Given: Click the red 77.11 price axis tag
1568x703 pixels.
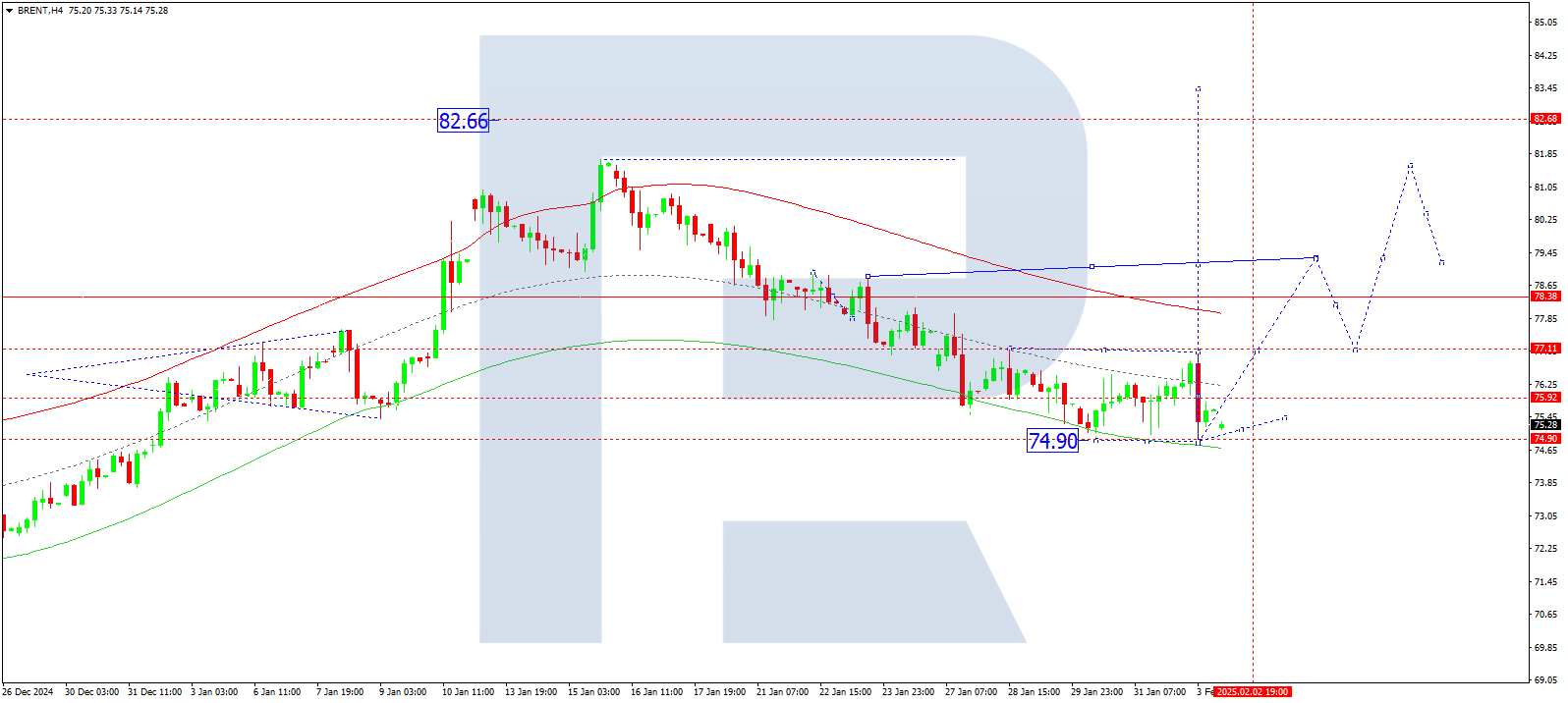Looking at the screenshot, I should [1544, 349].
